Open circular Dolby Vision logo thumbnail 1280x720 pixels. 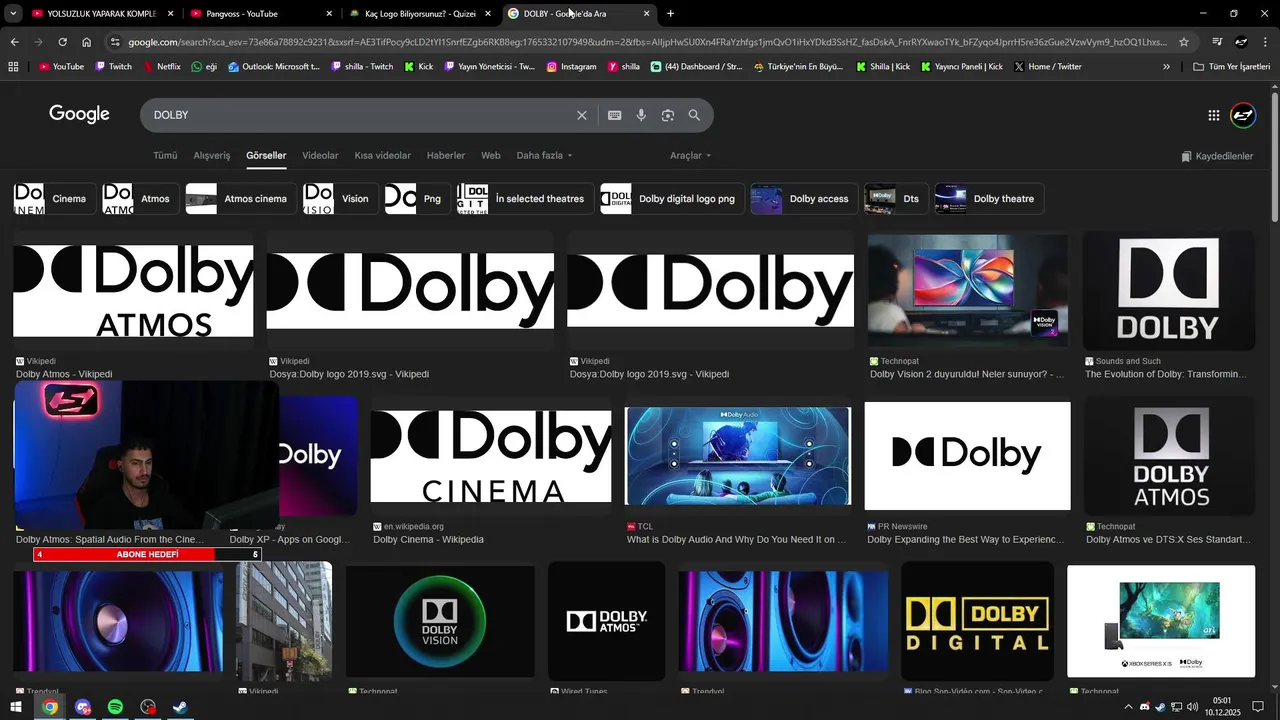click(440, 620)
